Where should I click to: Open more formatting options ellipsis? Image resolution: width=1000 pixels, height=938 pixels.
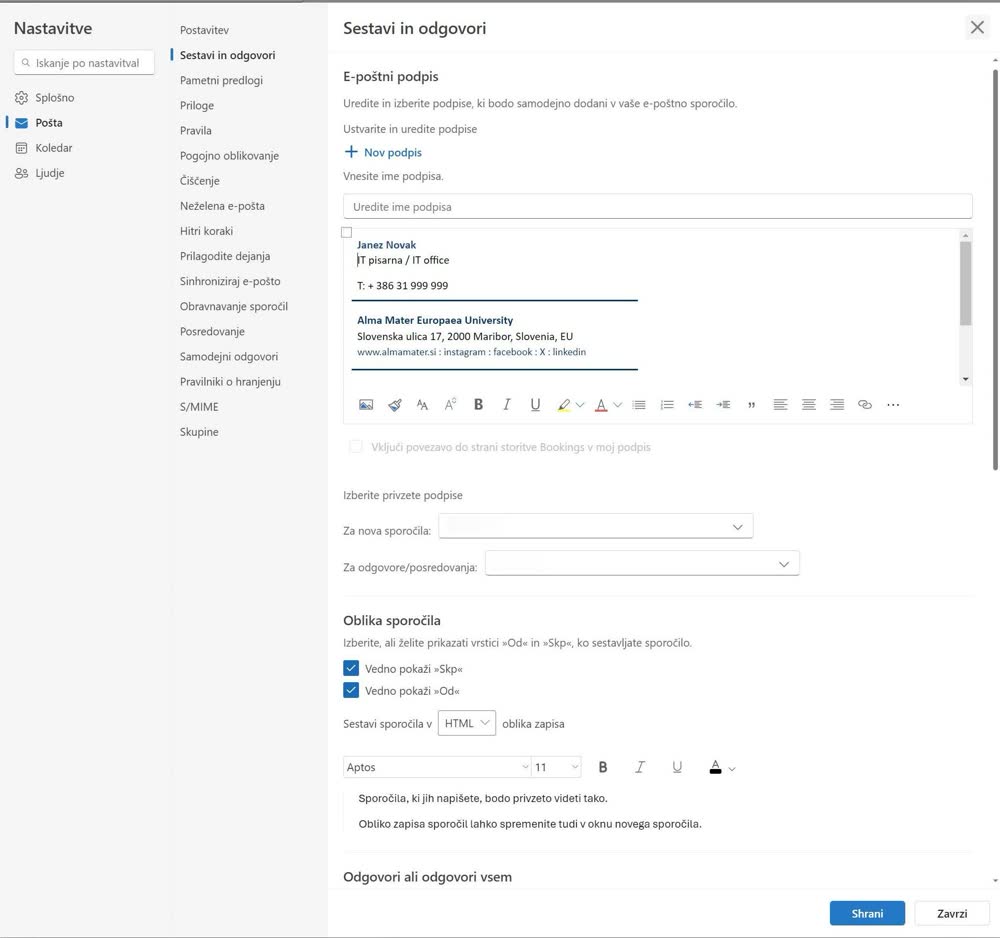(893, 405)
